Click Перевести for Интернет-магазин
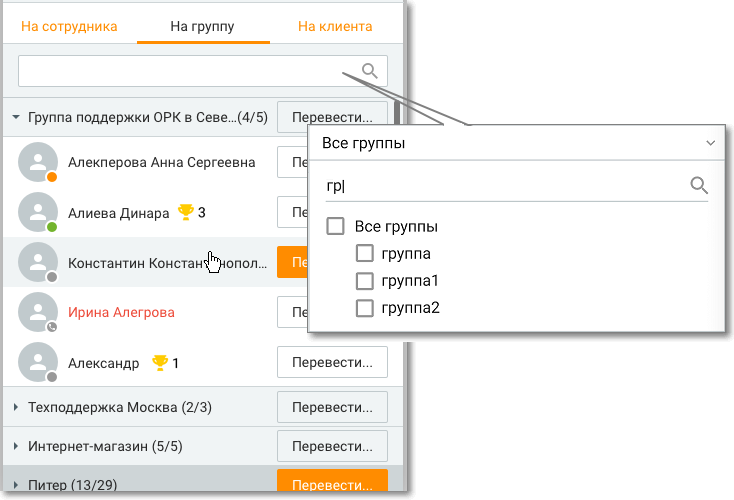Screen dimensions: 734x500 pyautogui.click(x=332, y=446)
